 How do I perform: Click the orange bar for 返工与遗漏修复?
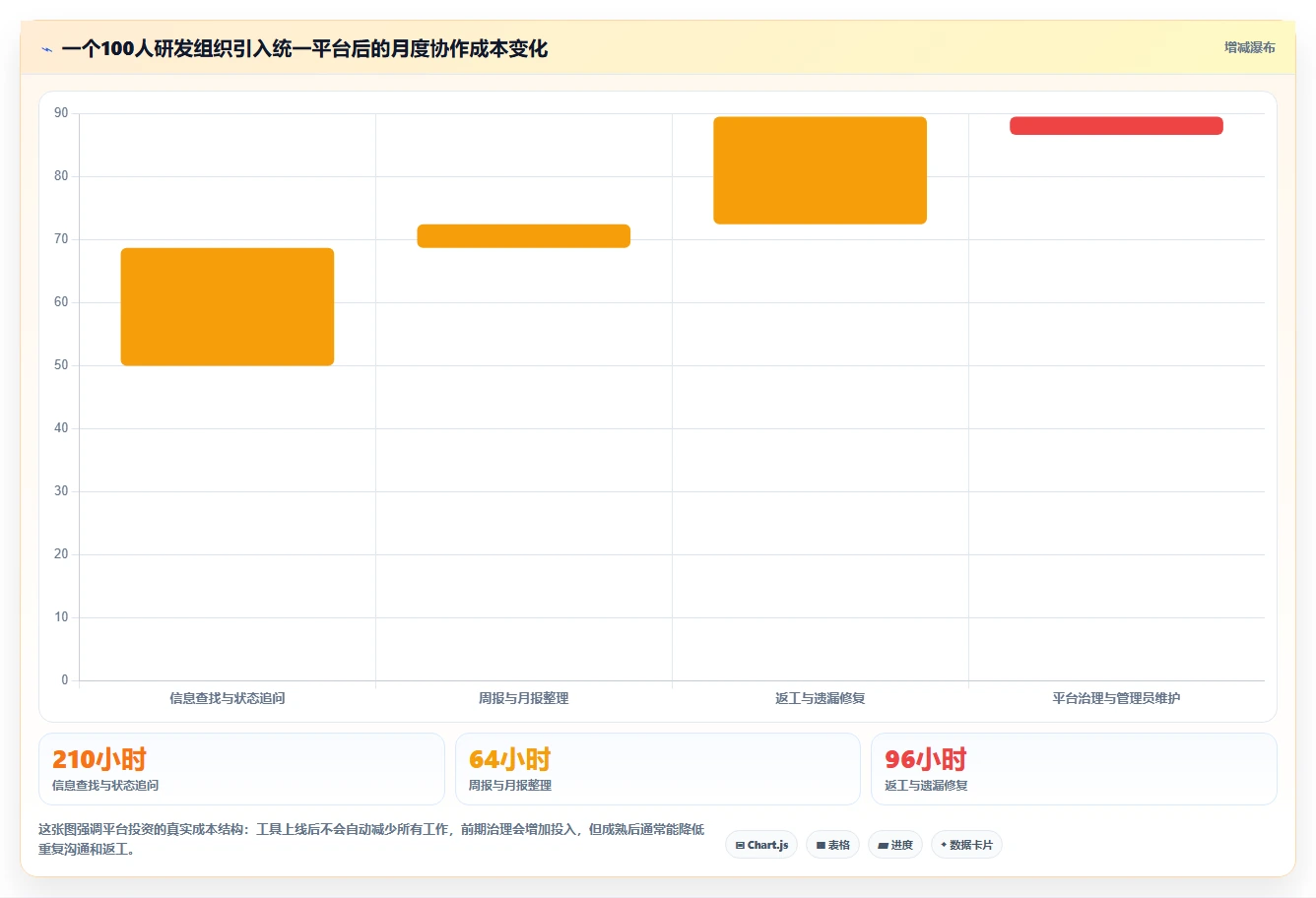[821, 170]
